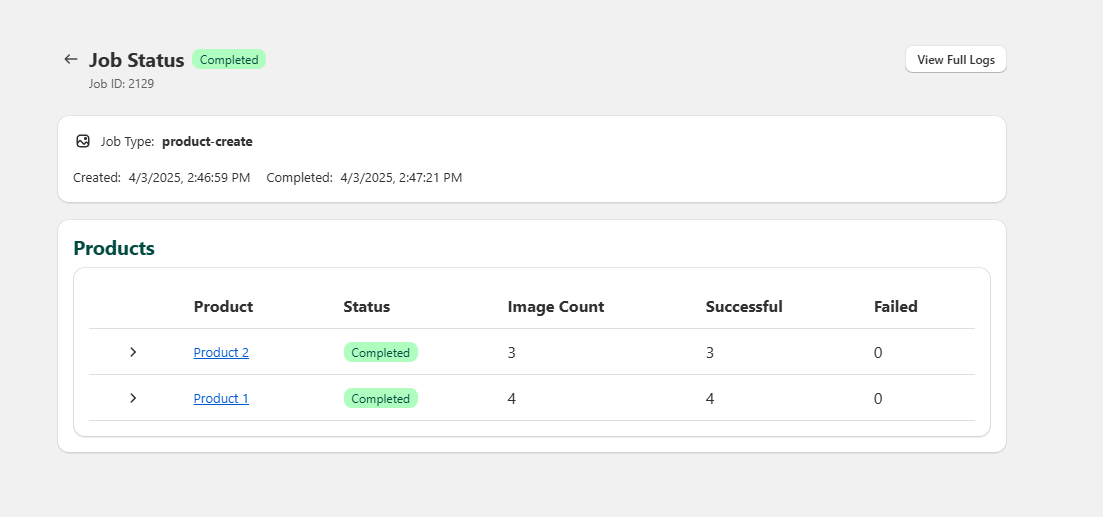Click the image icon beside Job Type
The height and width of the screenshot is (517, 1103).
[x=83, y=141]
